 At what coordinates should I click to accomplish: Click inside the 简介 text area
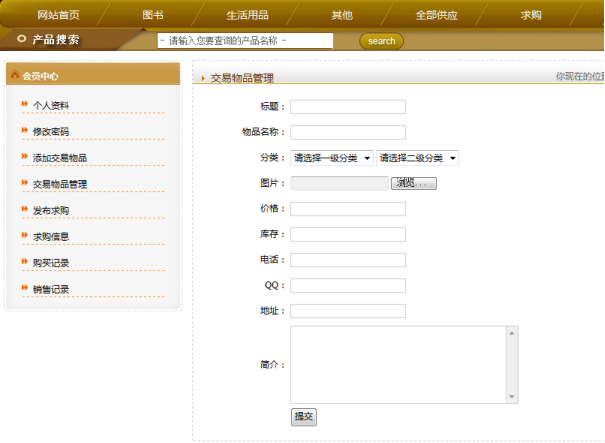coord(399,365)
